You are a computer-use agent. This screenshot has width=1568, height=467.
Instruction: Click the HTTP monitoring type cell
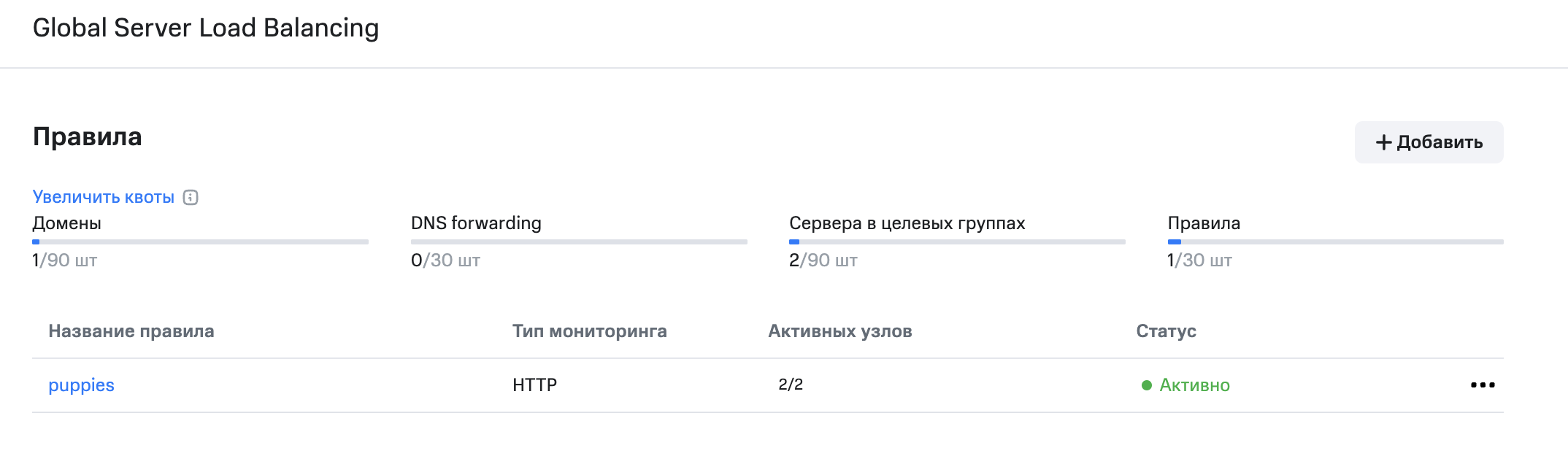tap(535, 385)
